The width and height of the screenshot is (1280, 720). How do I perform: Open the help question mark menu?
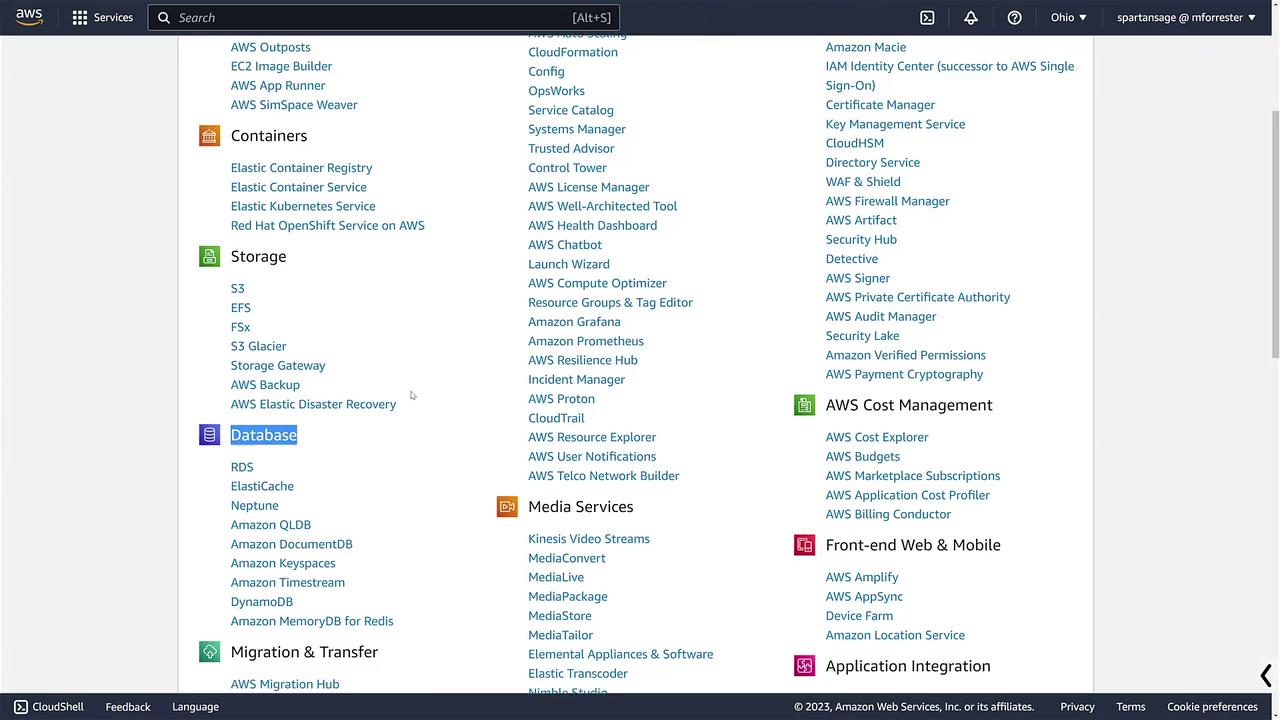[1014, 17]
